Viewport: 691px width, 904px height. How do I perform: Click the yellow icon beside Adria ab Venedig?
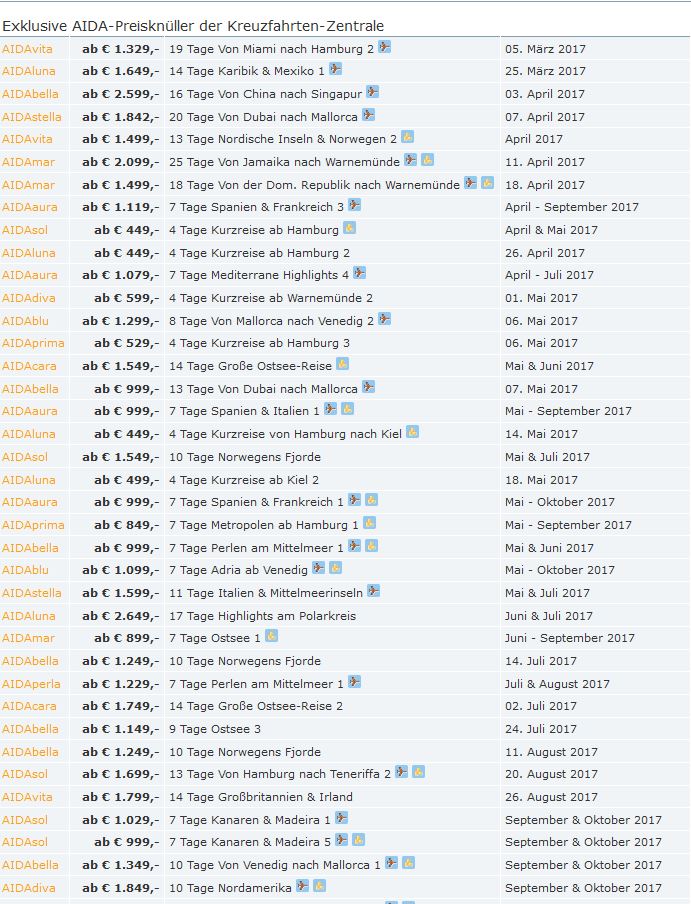pyautogui.click(x=335, y=567)
